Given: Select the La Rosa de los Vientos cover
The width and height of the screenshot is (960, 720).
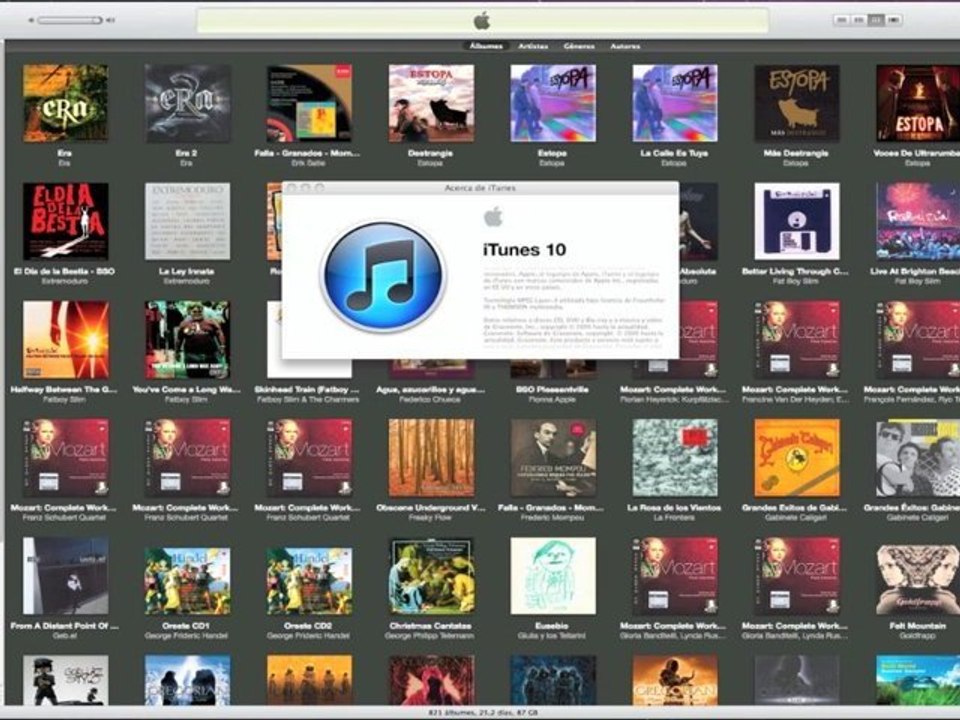Looking at the screenshot, I should [x=675, y=457].
